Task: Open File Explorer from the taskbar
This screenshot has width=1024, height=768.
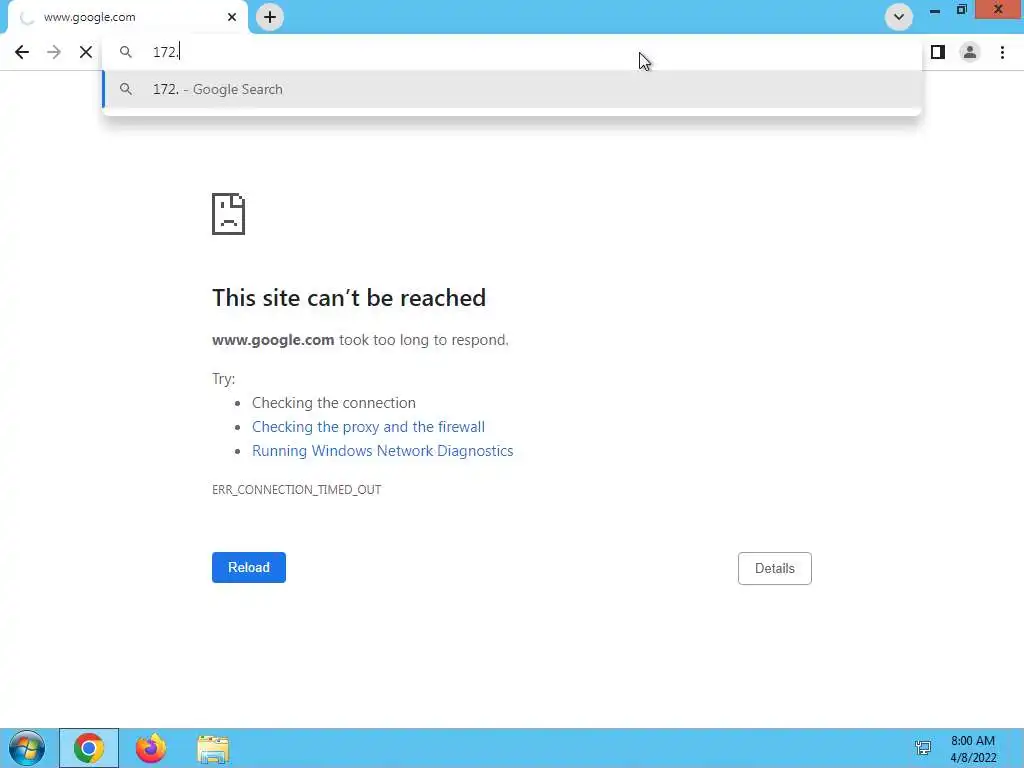Action: (x=213, y=749)
